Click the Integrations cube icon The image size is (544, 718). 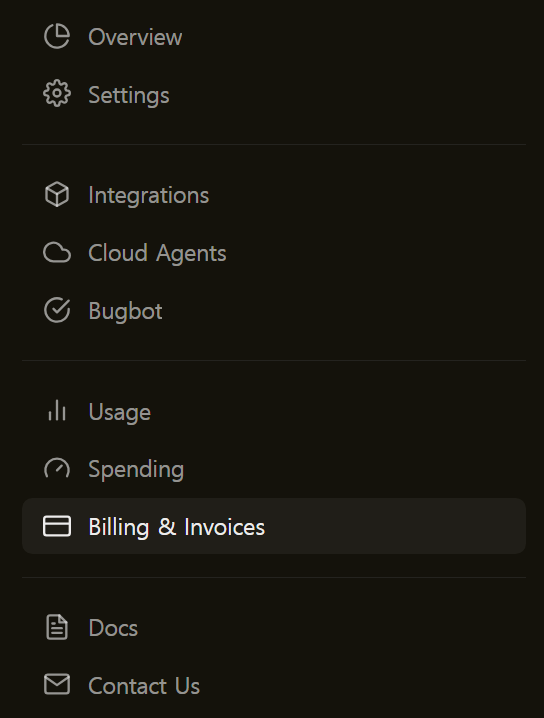[x=57, y=195]
